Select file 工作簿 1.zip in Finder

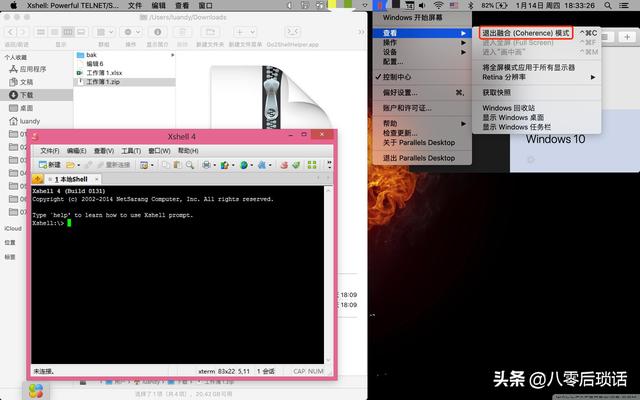(124, 82)
